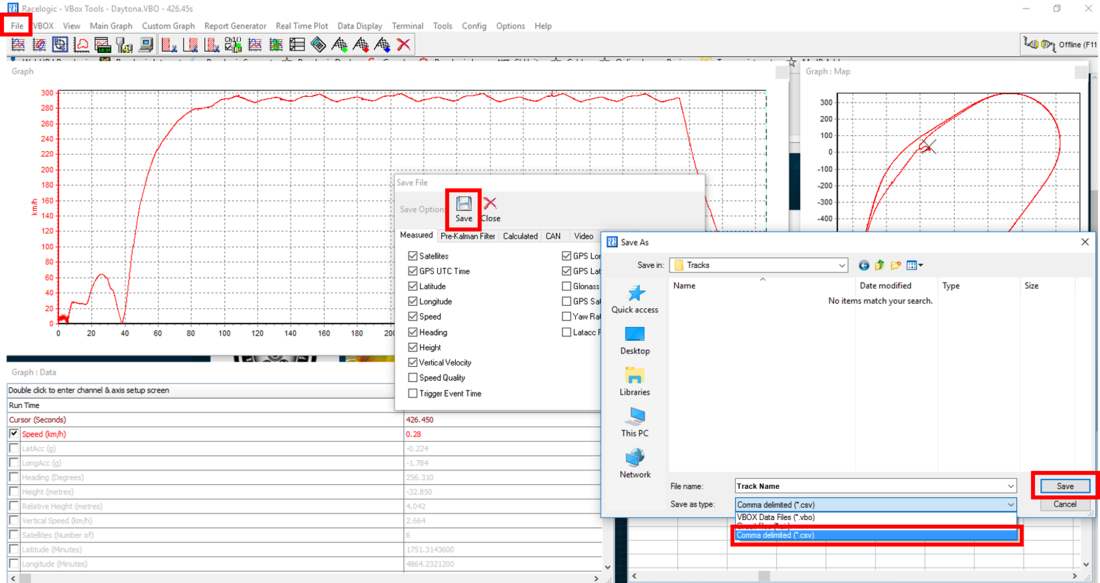Screen dimensions: 1100x583
Task: Open the File menu
Action: coord(17,26)
